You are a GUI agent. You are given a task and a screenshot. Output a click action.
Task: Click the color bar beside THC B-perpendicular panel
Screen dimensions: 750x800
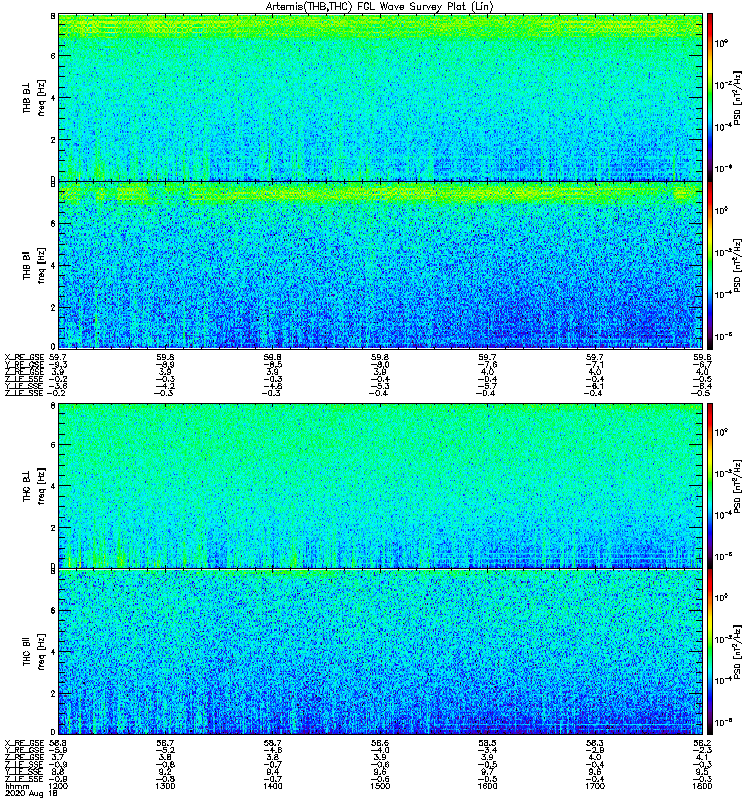pos(710,486)
